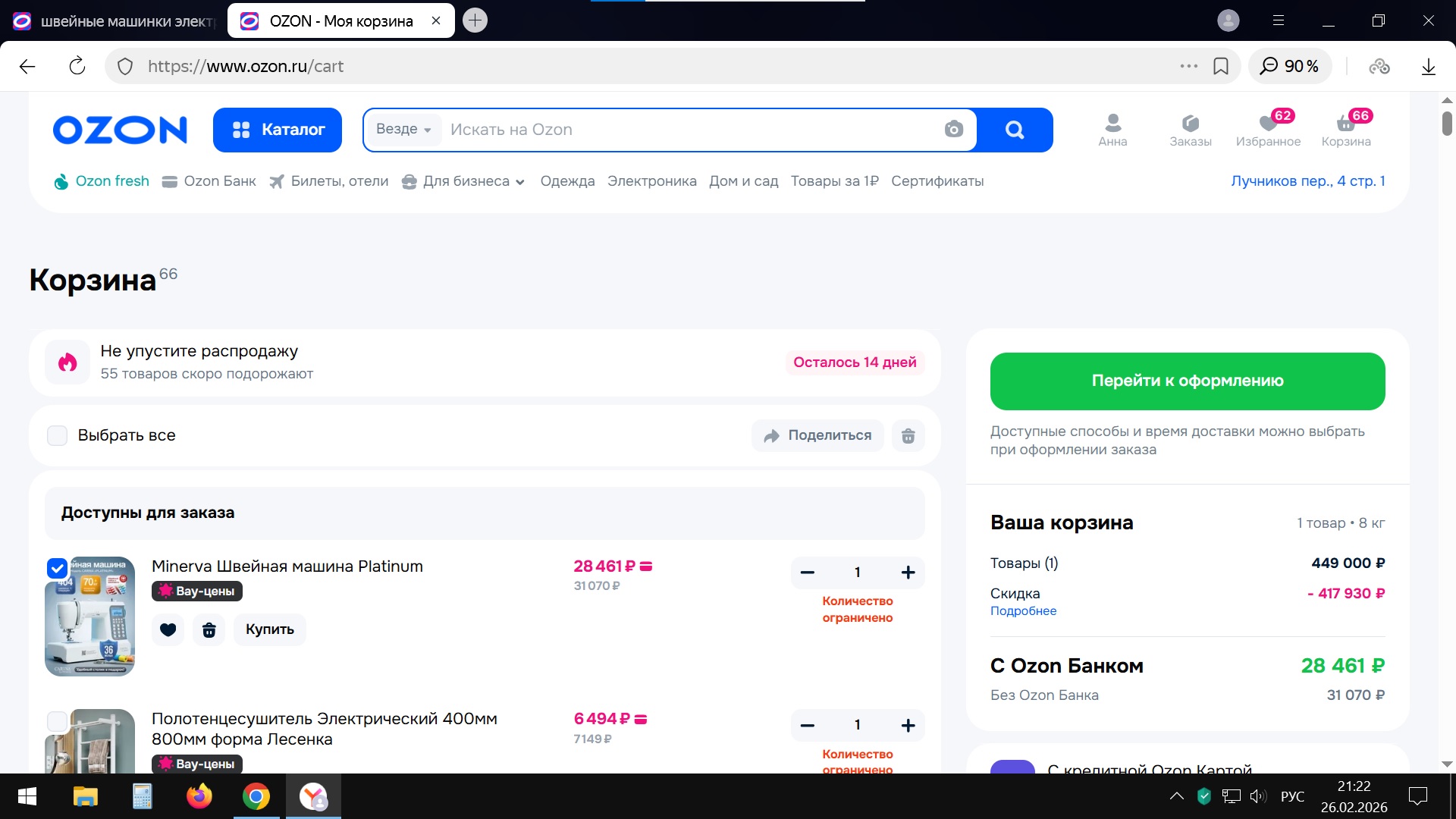
Task: Check the Выбрать все checkbox
Action: tap(58, 435)
